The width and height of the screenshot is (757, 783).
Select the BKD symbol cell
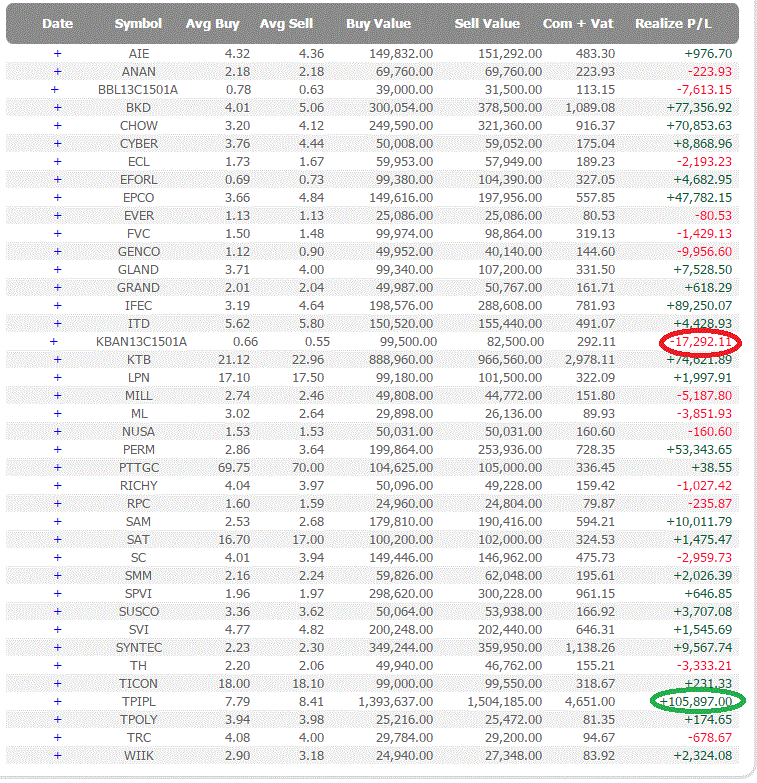coord(139,107)
